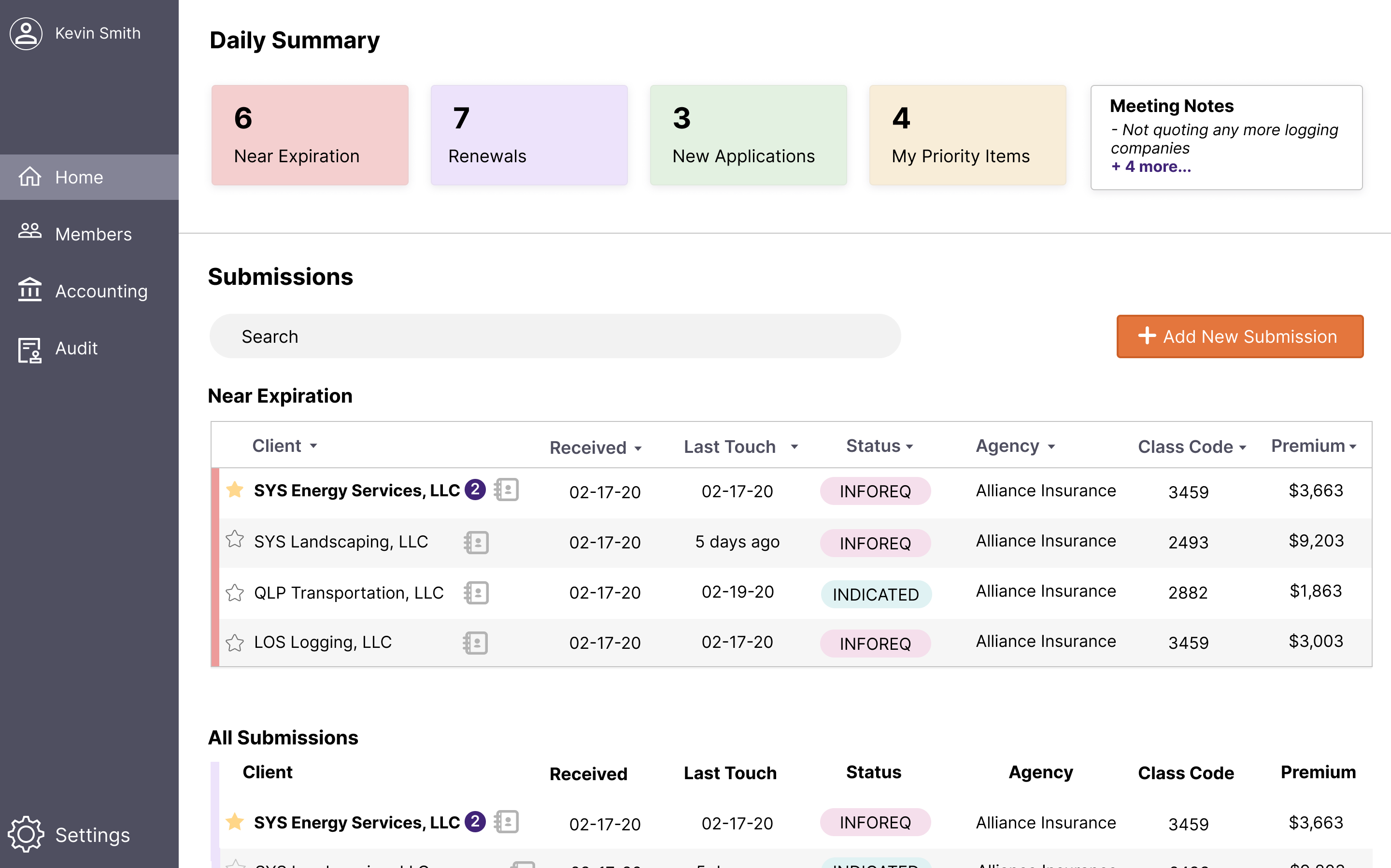
Task: Click the Audit document icon
Action: tap(29, 349)
